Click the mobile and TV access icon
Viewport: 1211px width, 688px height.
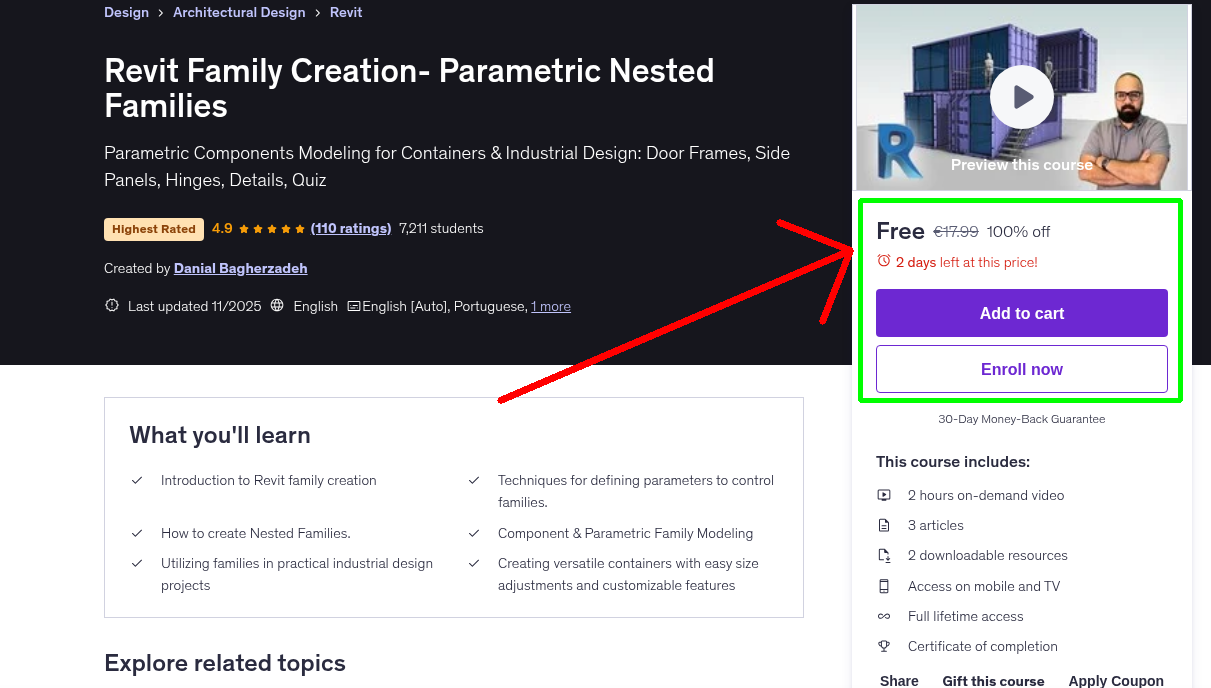[x=884, y=585]
